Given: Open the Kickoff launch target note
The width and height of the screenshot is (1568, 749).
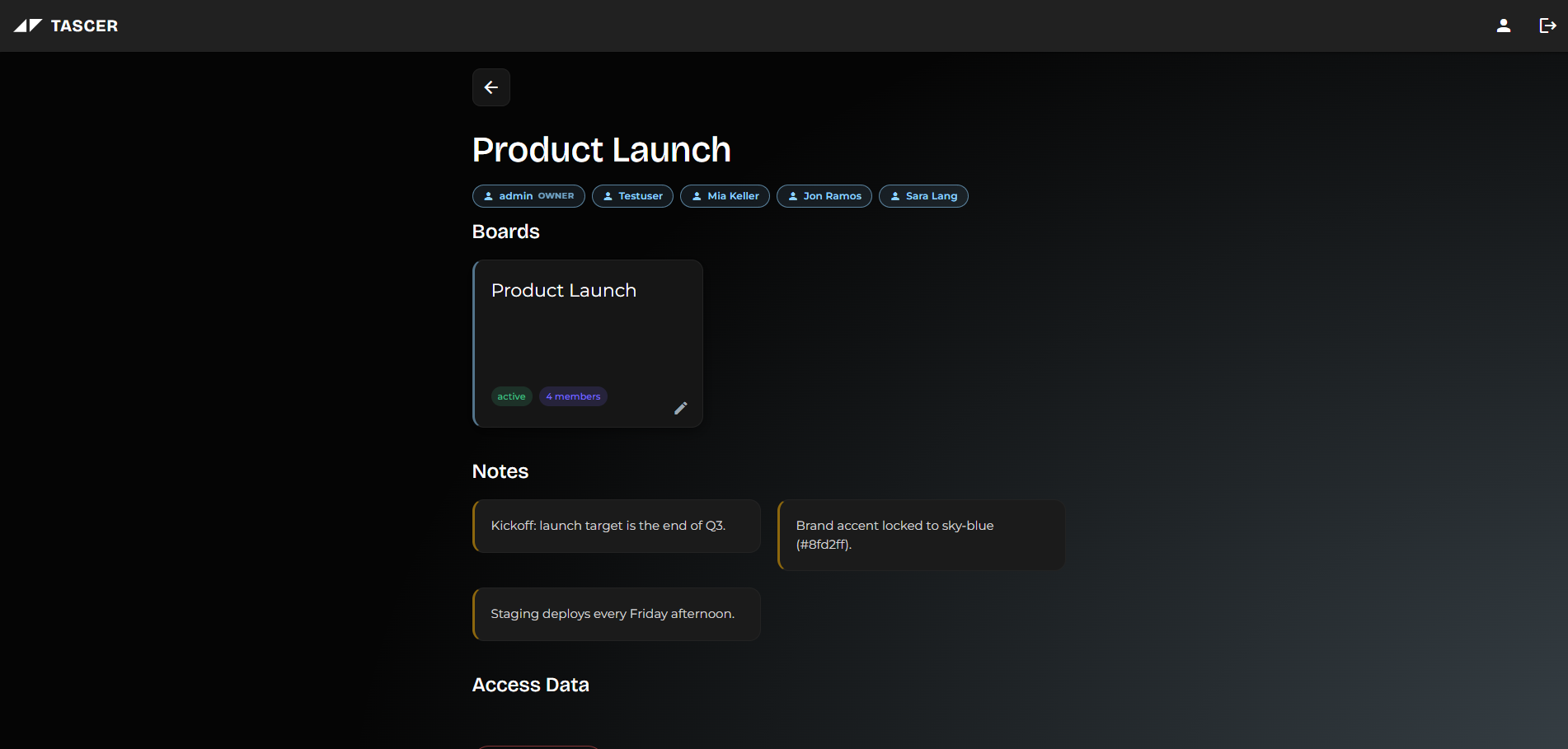Looking at the screenshot, I should (617, 526).
